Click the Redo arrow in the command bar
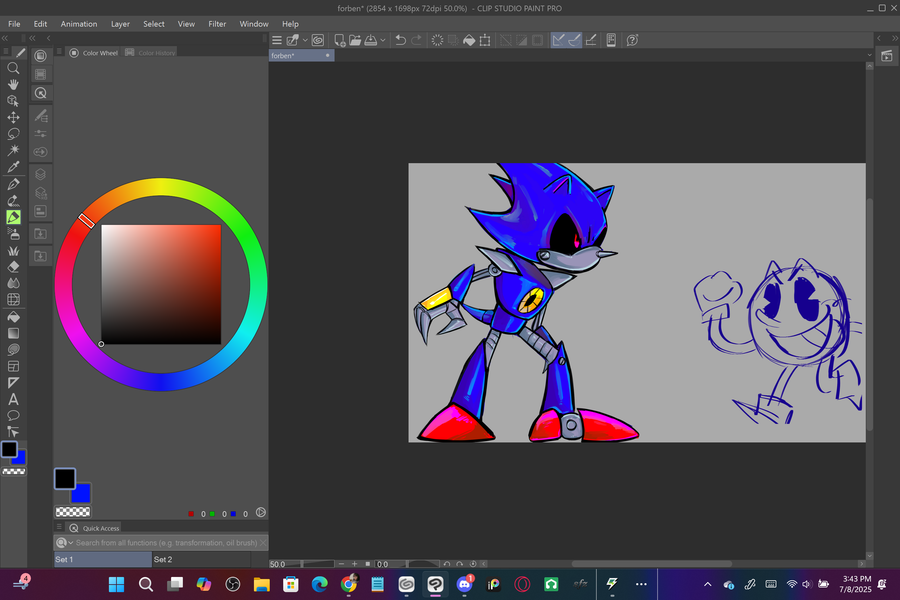The height and width of the screenshot is (600, 900). click(417, 40)
